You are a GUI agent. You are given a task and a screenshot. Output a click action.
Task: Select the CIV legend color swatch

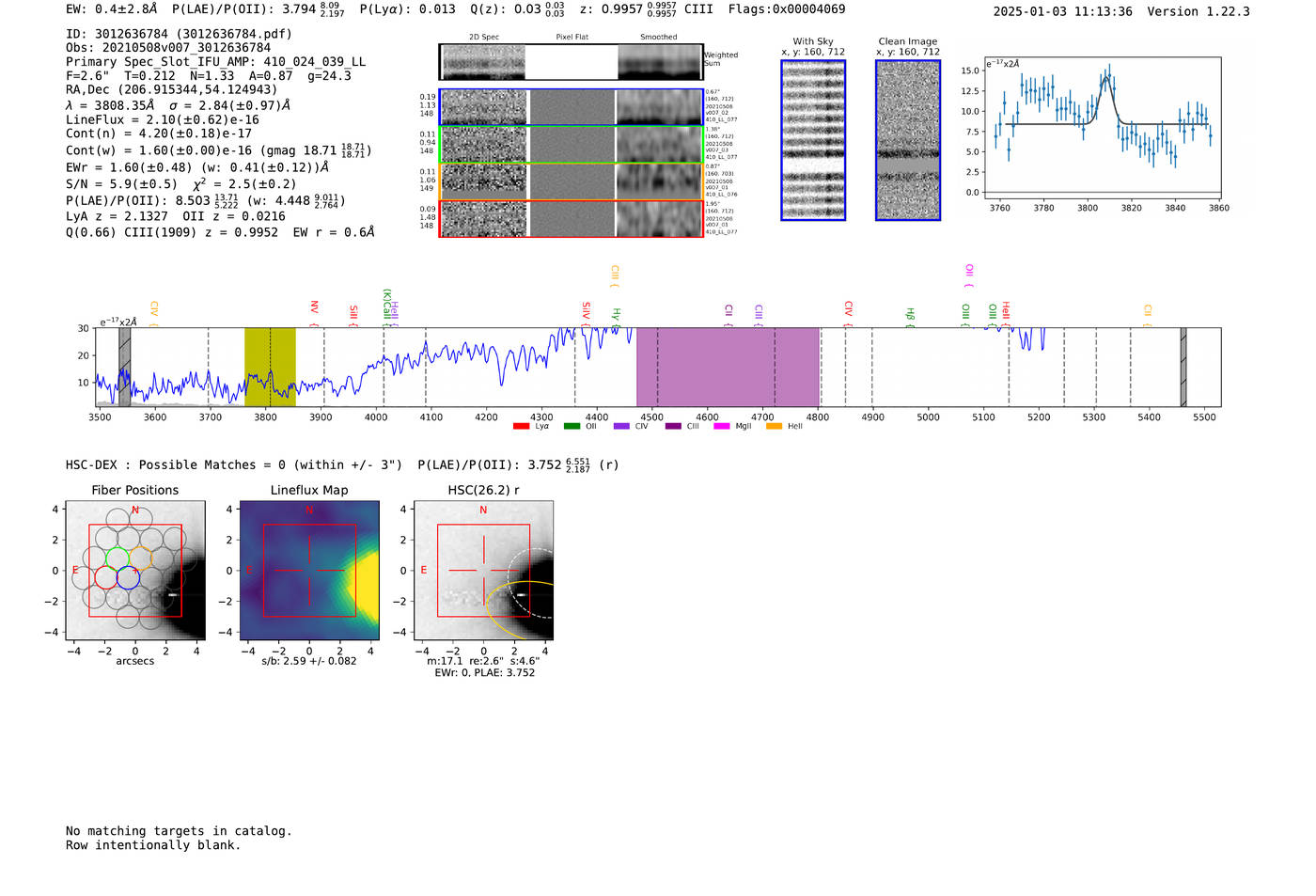621,427
